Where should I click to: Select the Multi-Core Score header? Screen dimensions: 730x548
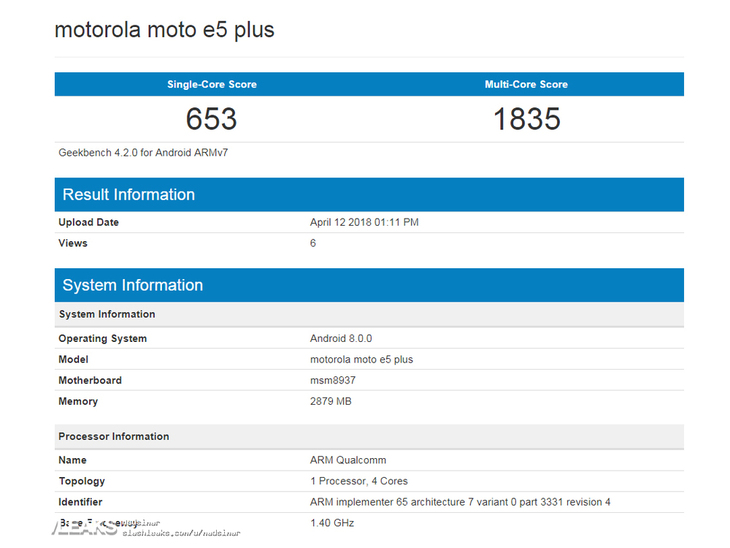(526, 84)
